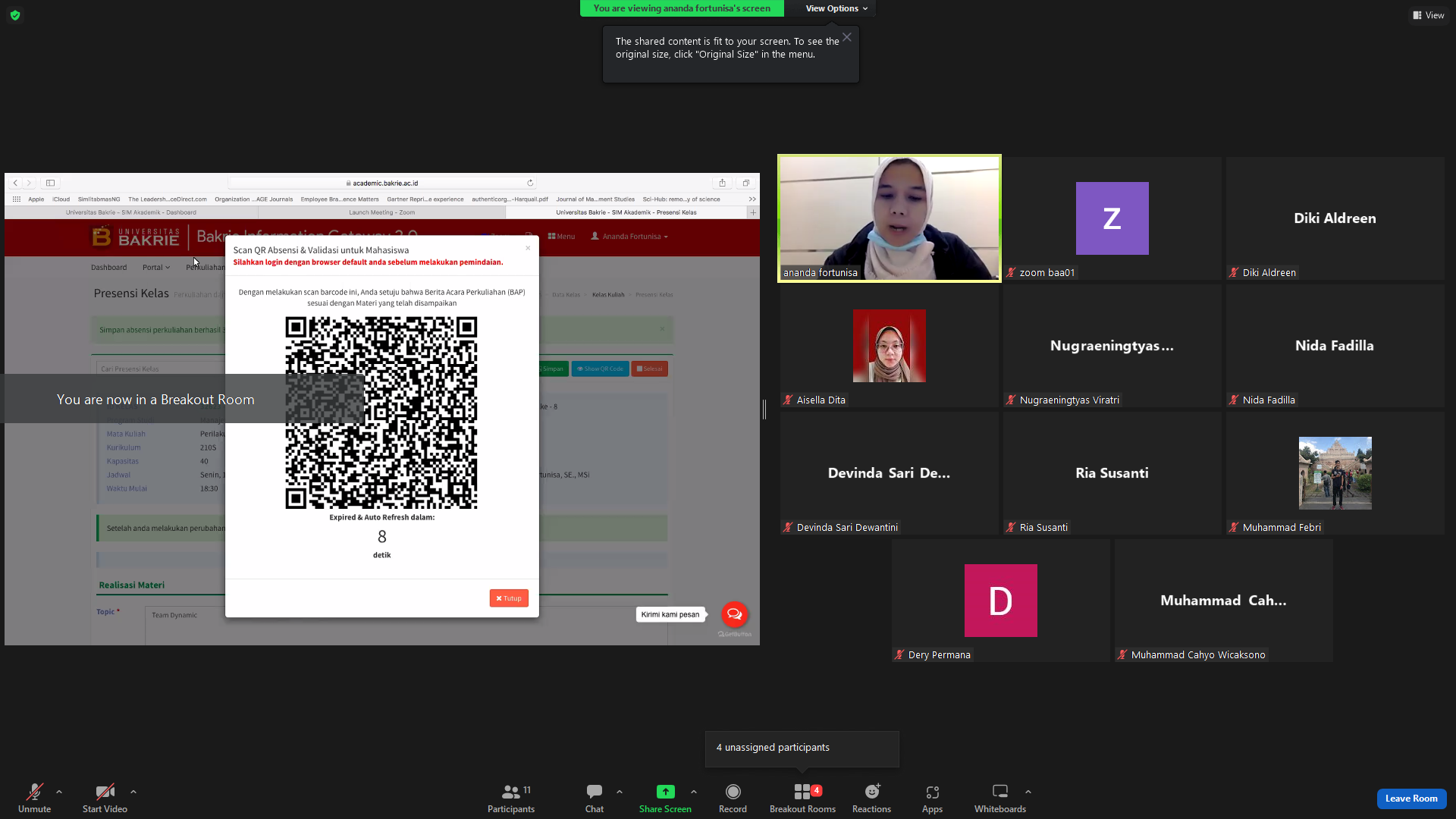Go forward in the Safari browser
This screenshot has height=819, width=1456.
[29, 183]
